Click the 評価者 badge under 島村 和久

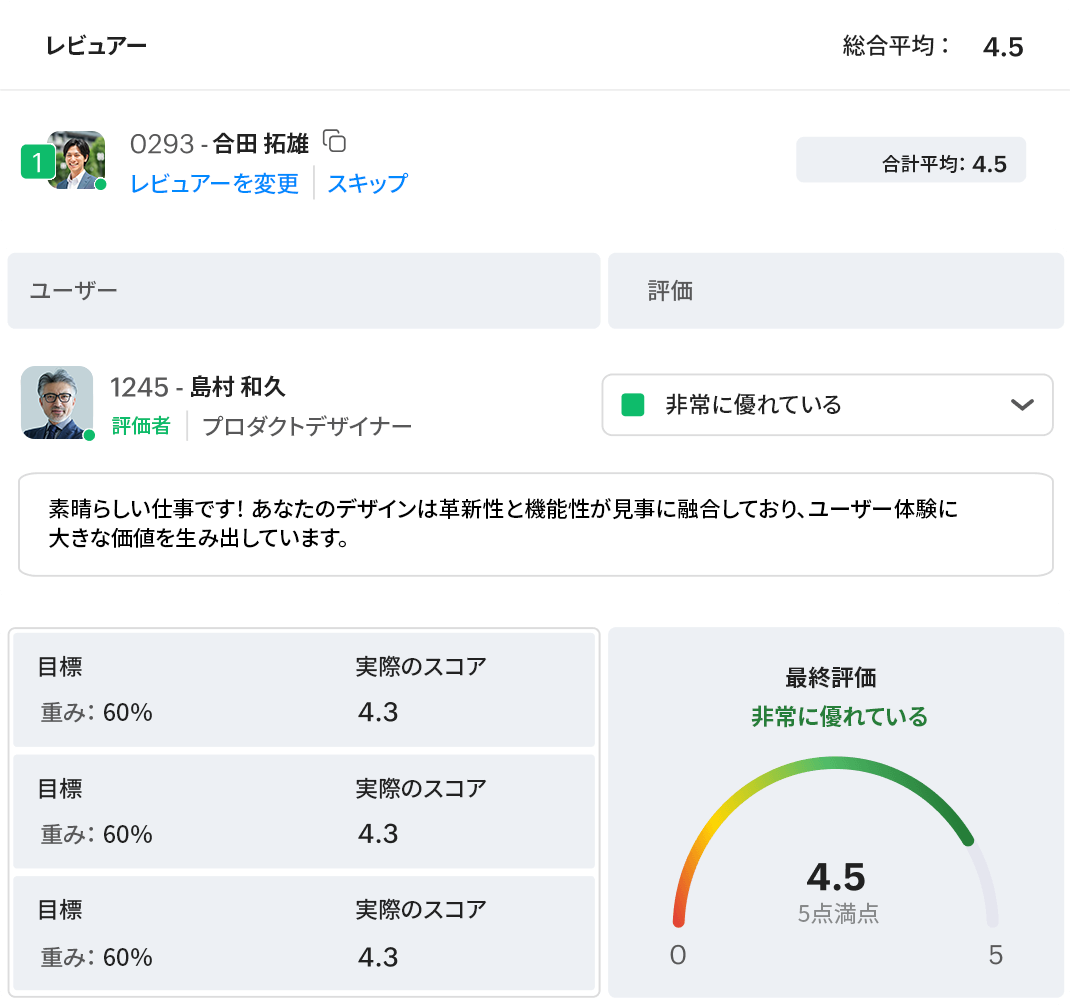tap(140, 425)
